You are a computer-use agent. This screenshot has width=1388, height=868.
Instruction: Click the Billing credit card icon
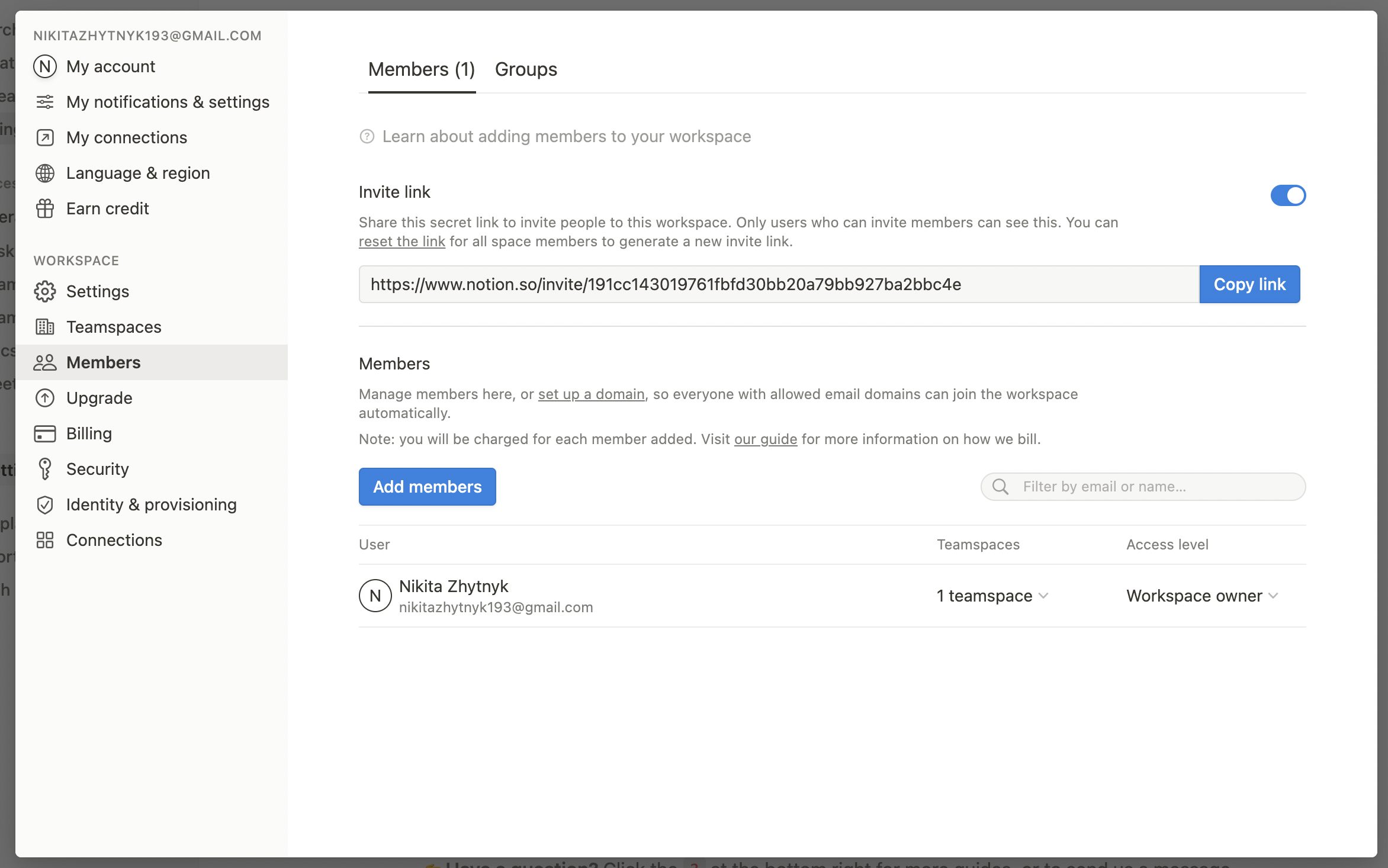click(45, 433)
